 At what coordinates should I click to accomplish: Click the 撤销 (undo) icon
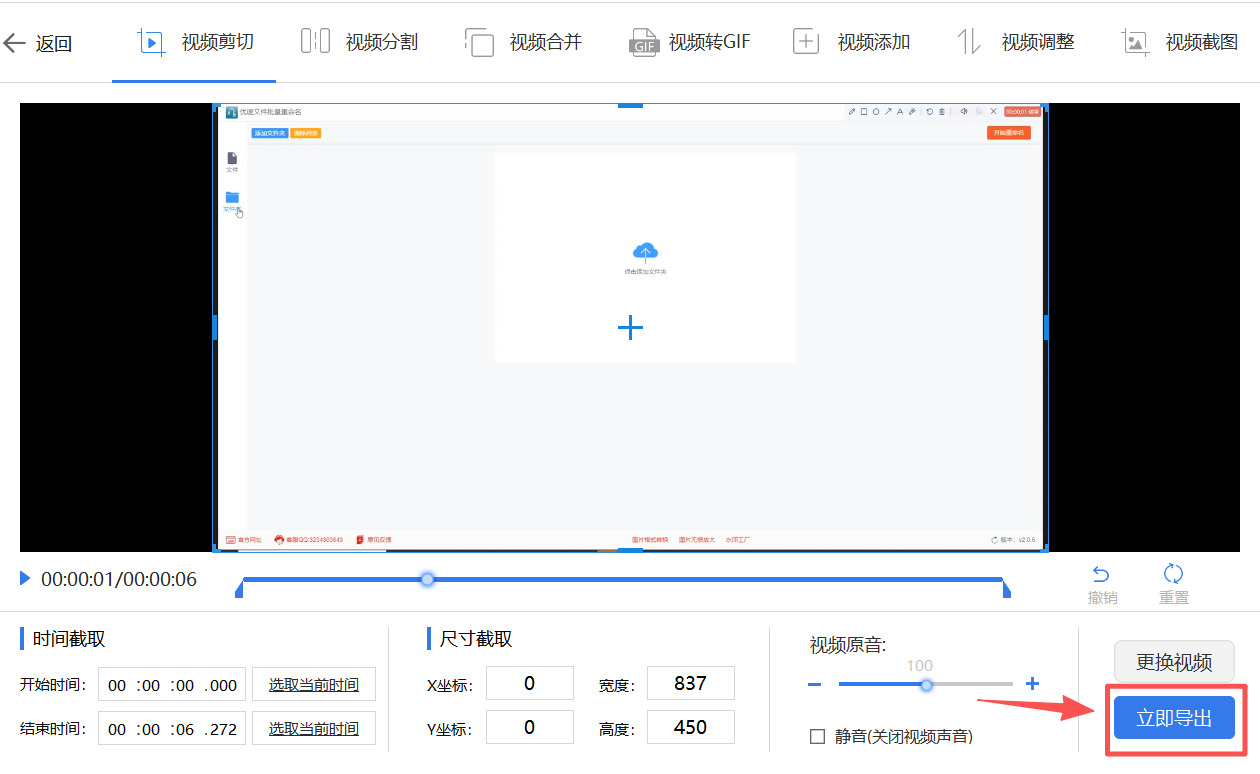pyautogui.click(x=1101, y=572)
